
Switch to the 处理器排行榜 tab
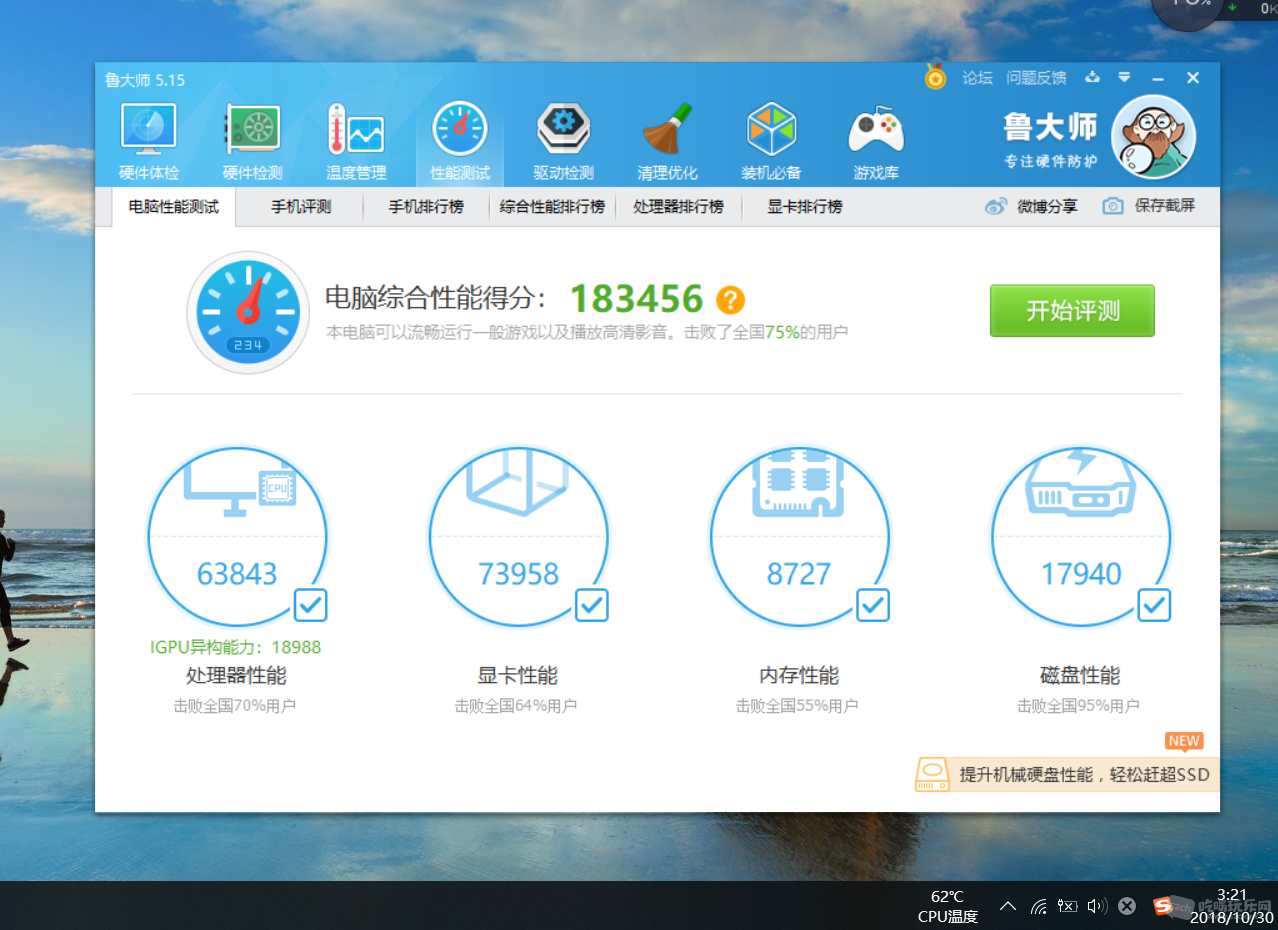678,207
